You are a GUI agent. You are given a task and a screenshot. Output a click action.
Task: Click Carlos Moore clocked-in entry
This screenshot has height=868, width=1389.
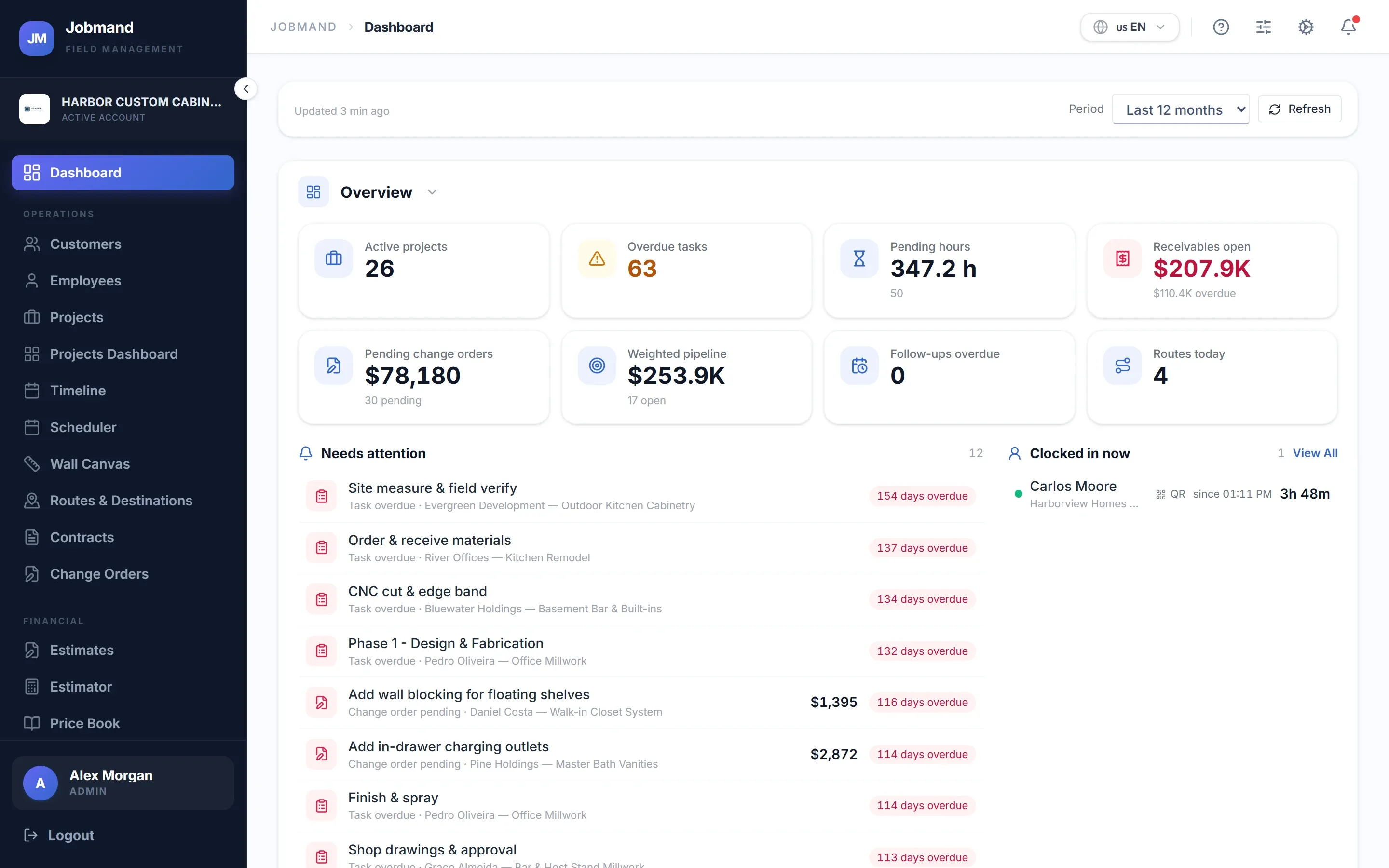[1172, 494]
